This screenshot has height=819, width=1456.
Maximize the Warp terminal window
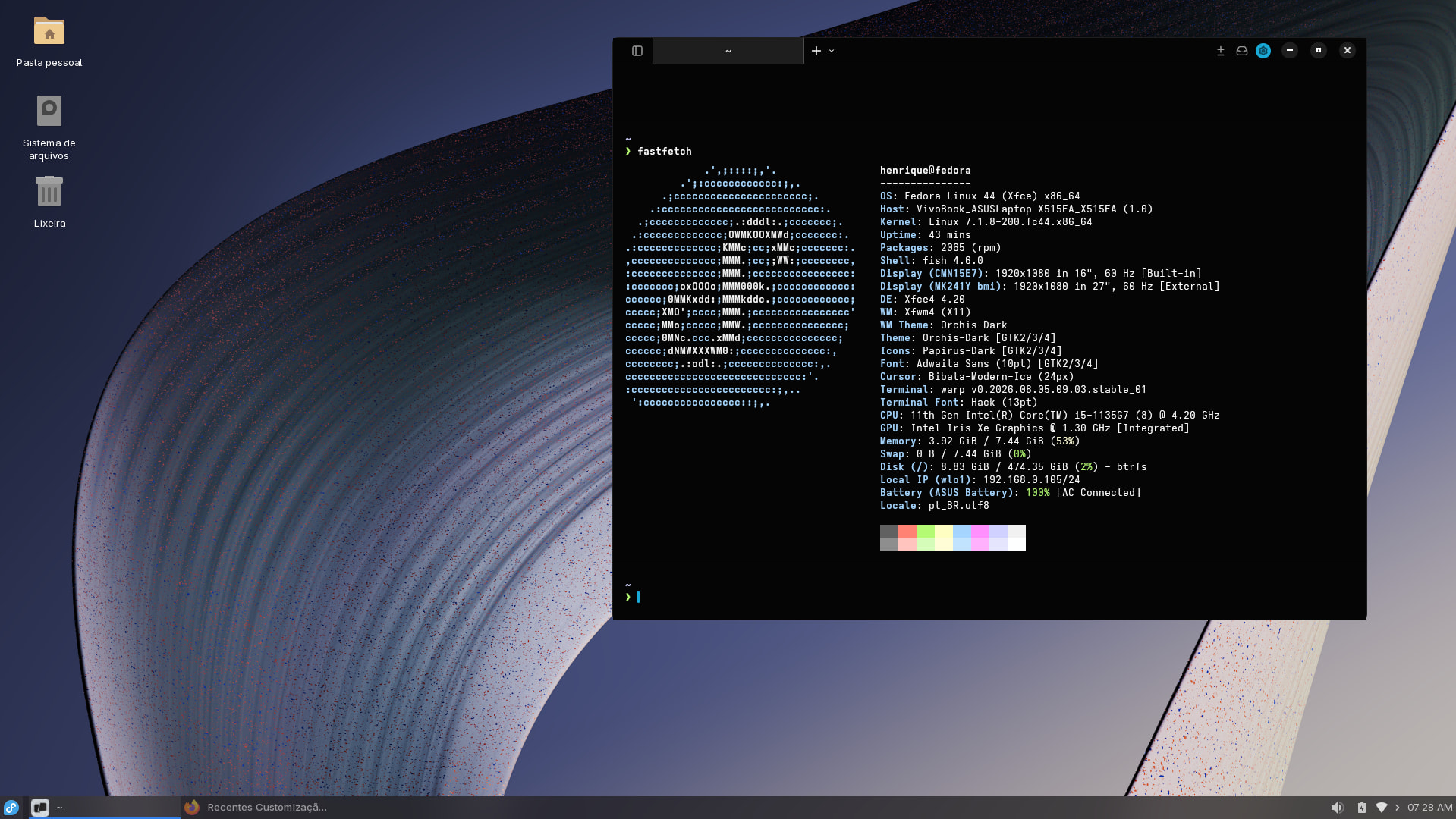[x=1319, y=50]
